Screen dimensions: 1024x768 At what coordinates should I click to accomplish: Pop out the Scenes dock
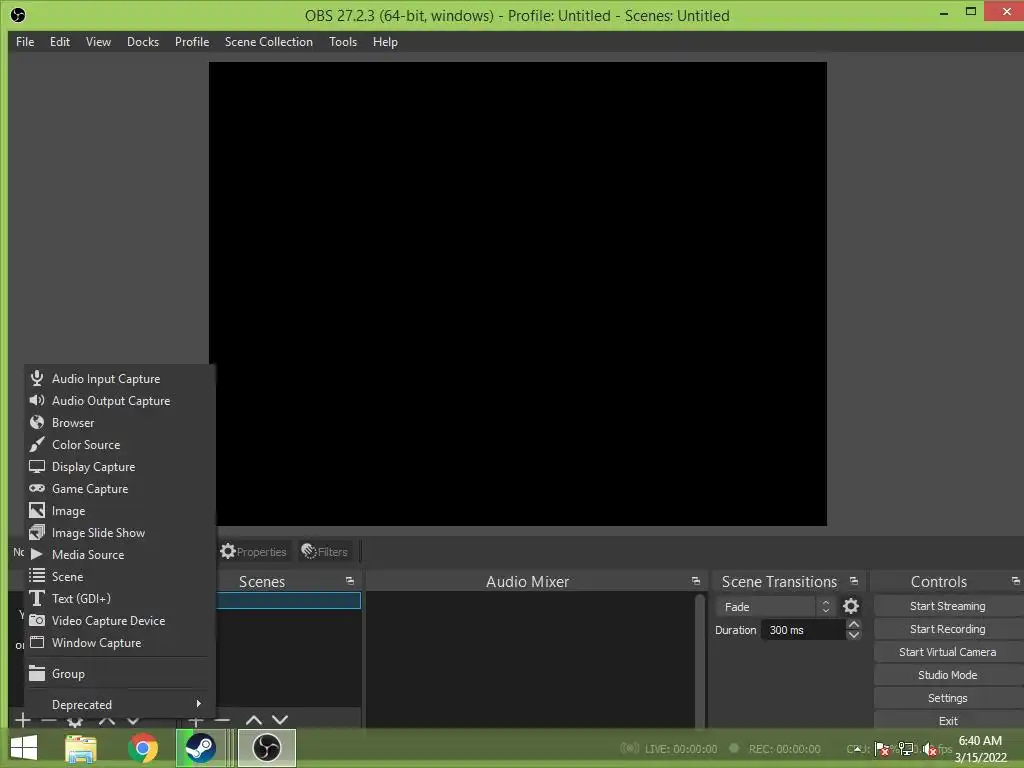coord(350,581)
